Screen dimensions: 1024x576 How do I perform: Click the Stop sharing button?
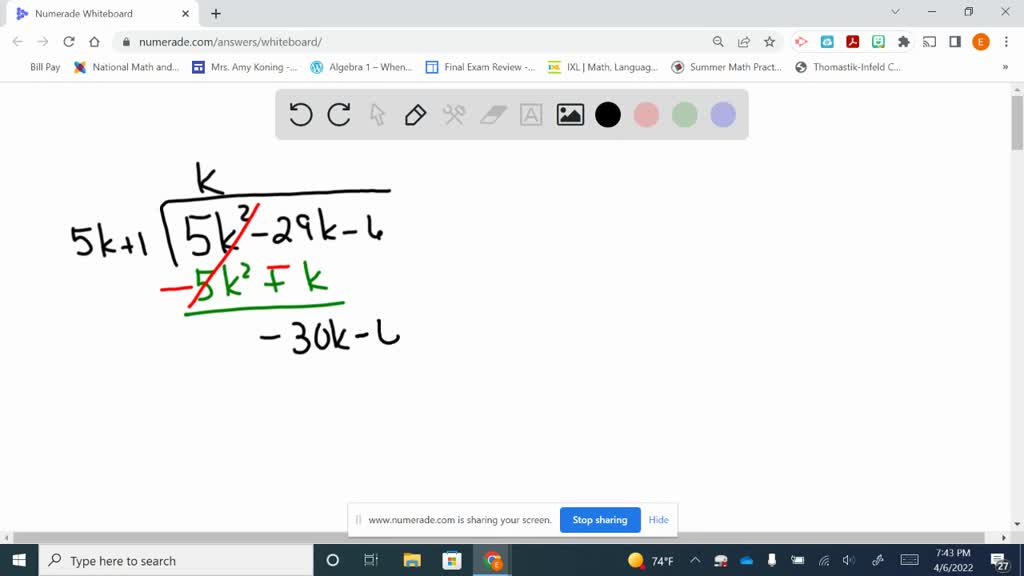(600, 520)
